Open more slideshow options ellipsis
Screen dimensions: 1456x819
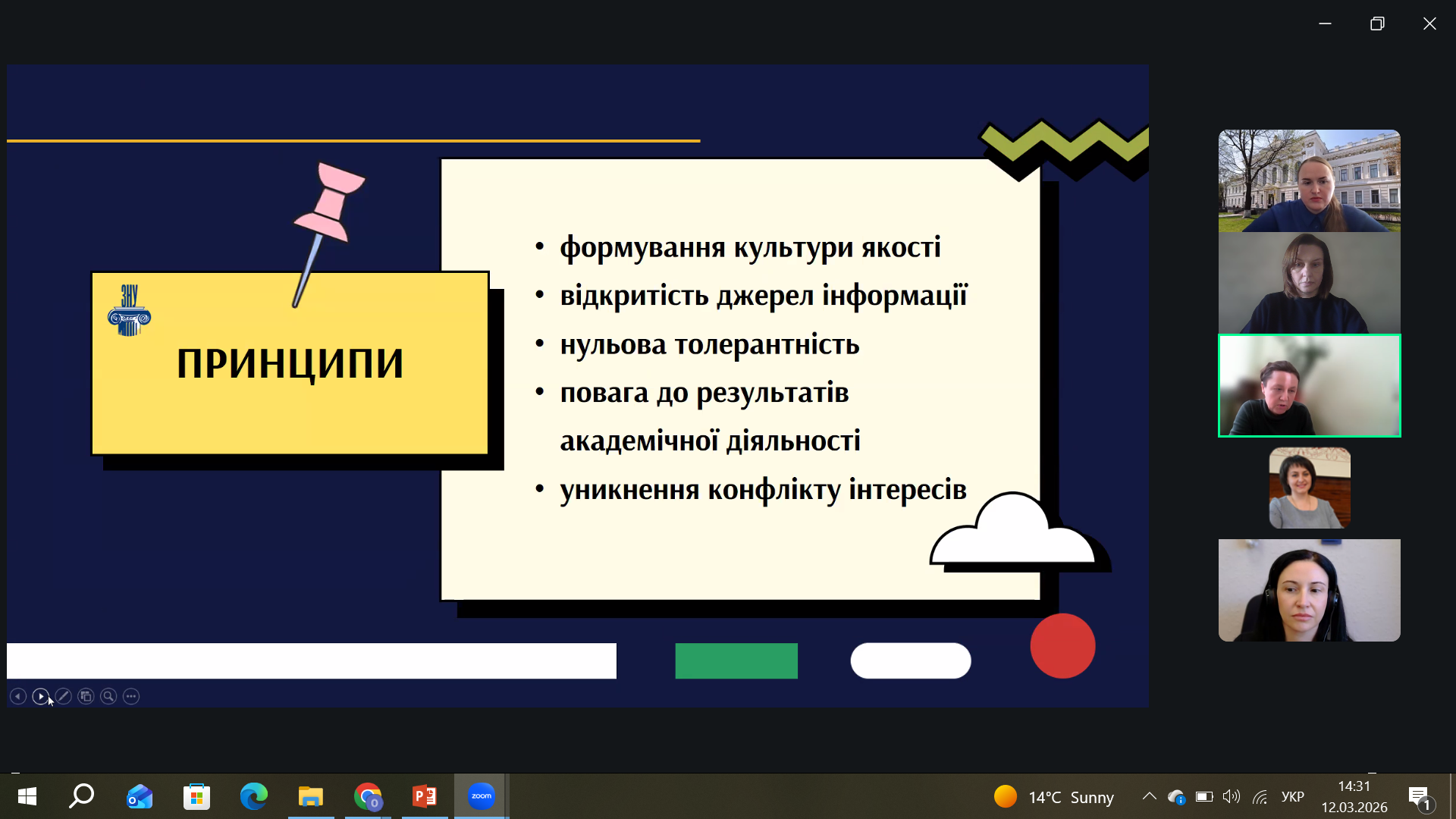pos(131,696)
